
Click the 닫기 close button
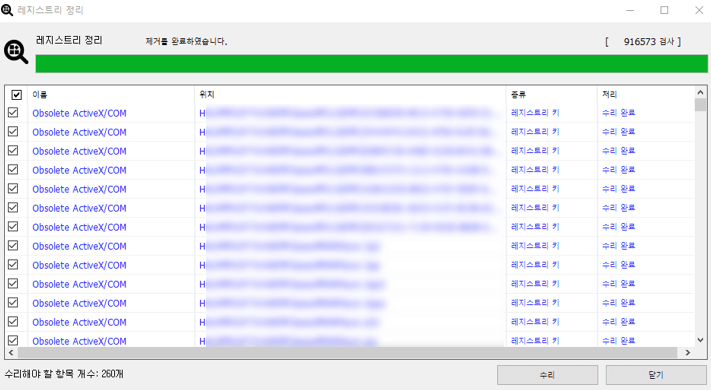pos(656,375)
